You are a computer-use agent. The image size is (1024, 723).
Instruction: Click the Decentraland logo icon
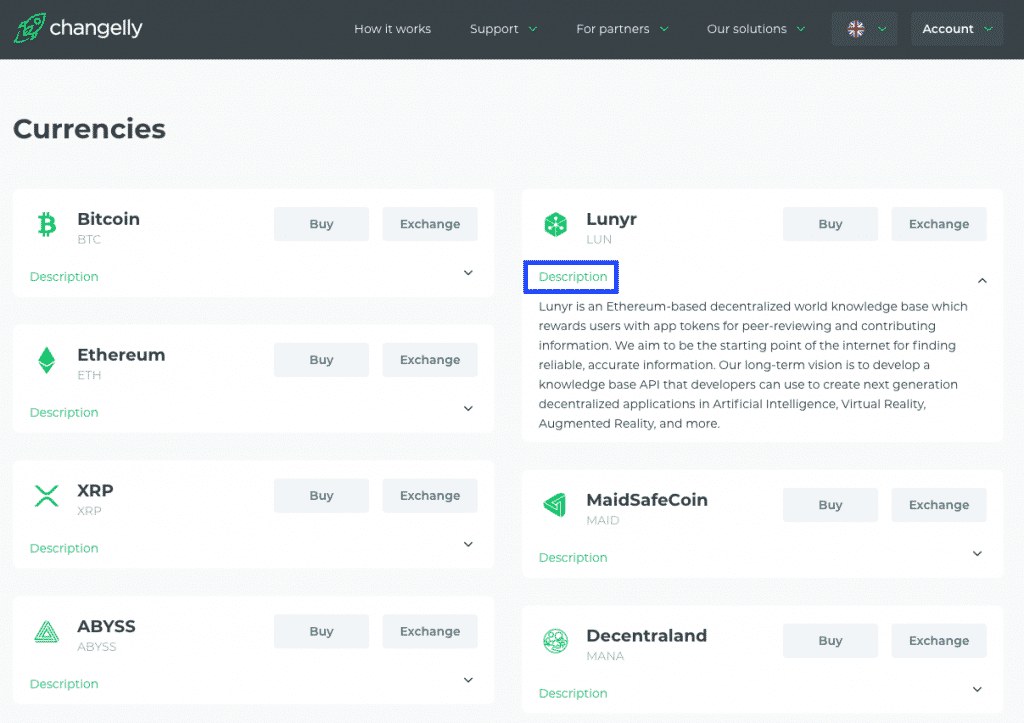tap(556, 641)
